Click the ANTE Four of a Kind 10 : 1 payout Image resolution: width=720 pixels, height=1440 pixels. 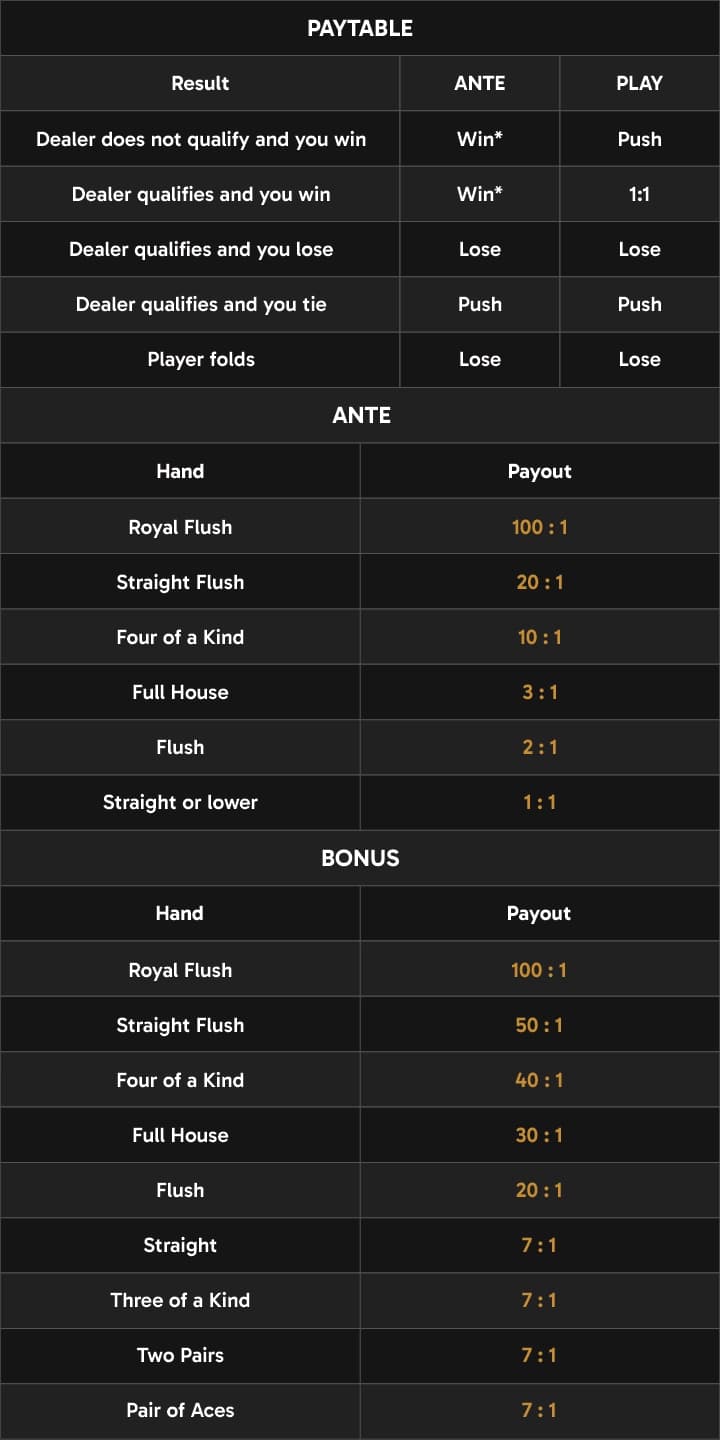(540, 637)
